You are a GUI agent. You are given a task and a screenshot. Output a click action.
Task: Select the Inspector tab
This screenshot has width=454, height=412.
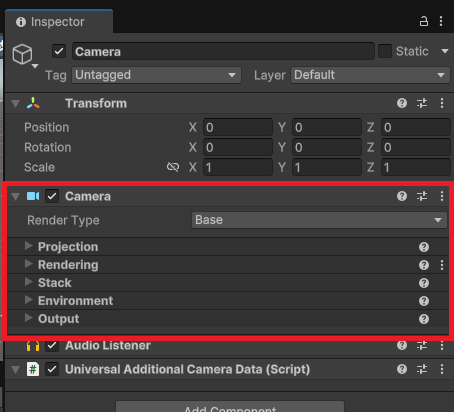(59, 22)
